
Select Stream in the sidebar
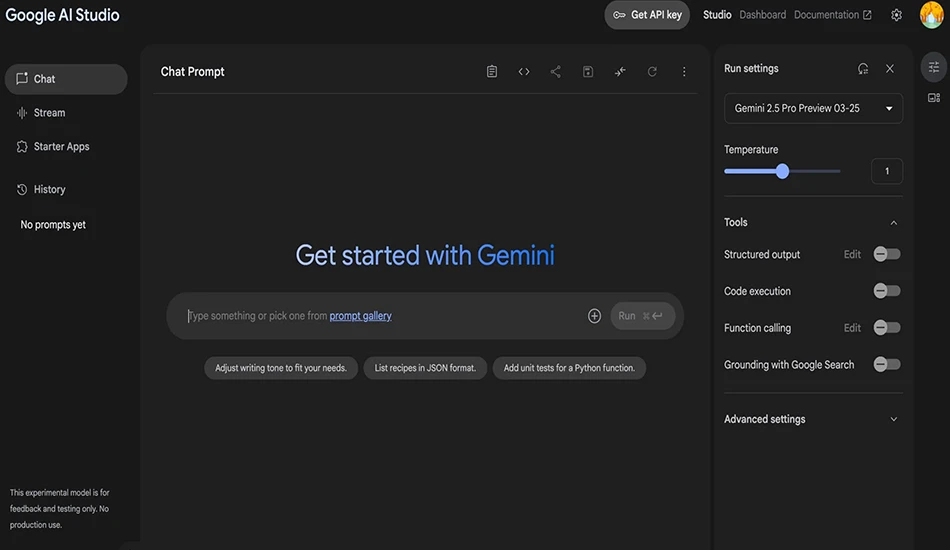coord(66,113)
